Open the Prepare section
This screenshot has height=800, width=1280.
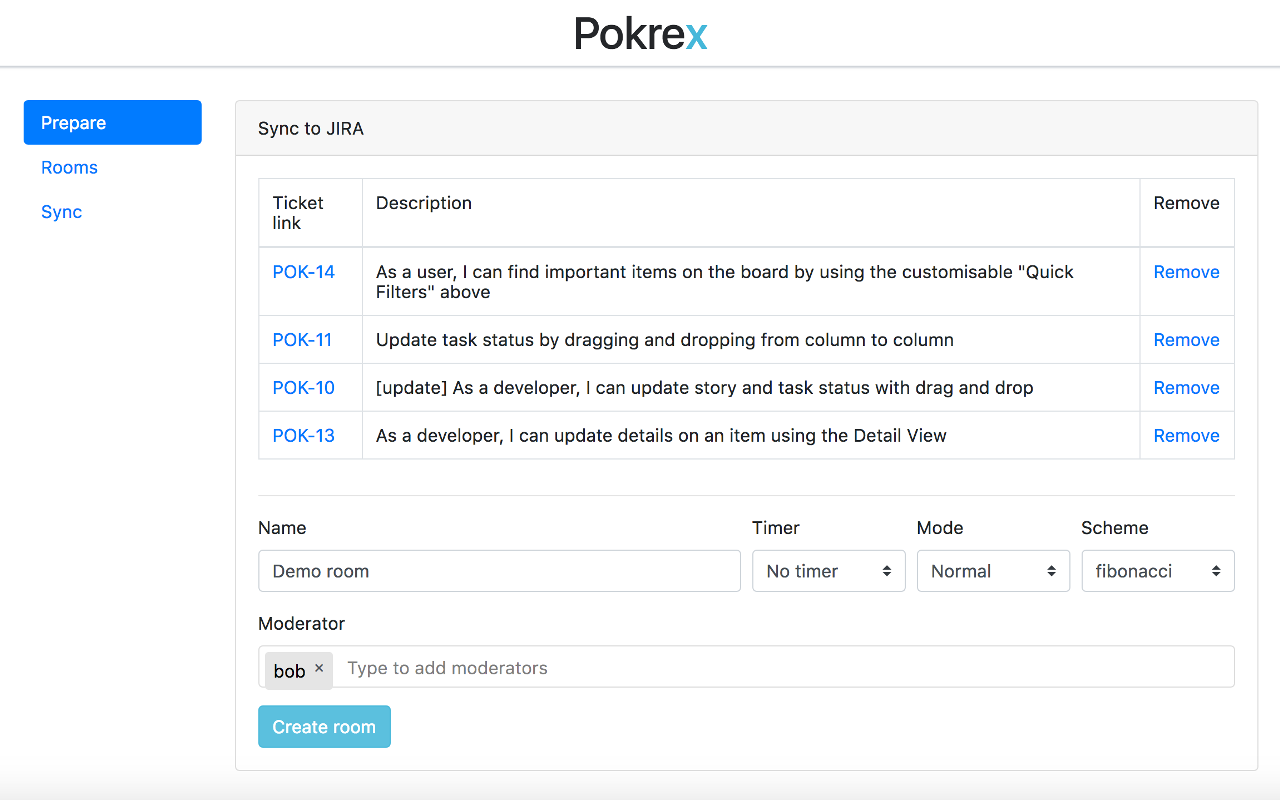[113, 122]
